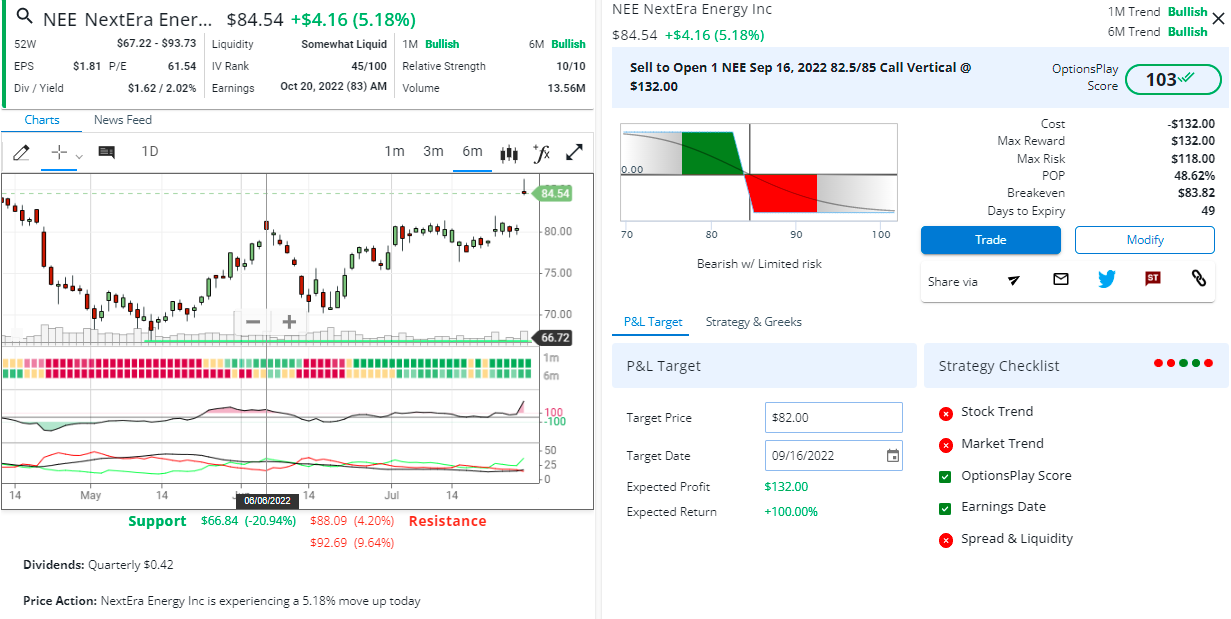Select the 6m chart range

click(x=472, y=152)
